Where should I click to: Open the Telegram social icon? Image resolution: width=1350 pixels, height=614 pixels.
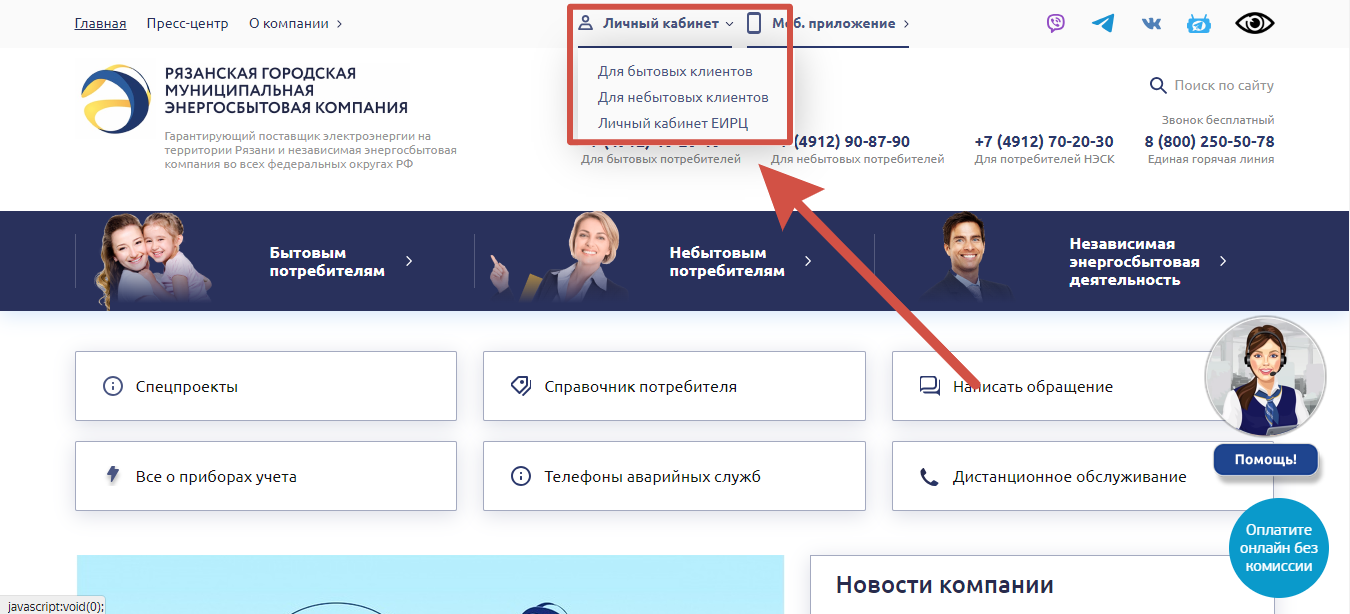tap(1103, 23)
